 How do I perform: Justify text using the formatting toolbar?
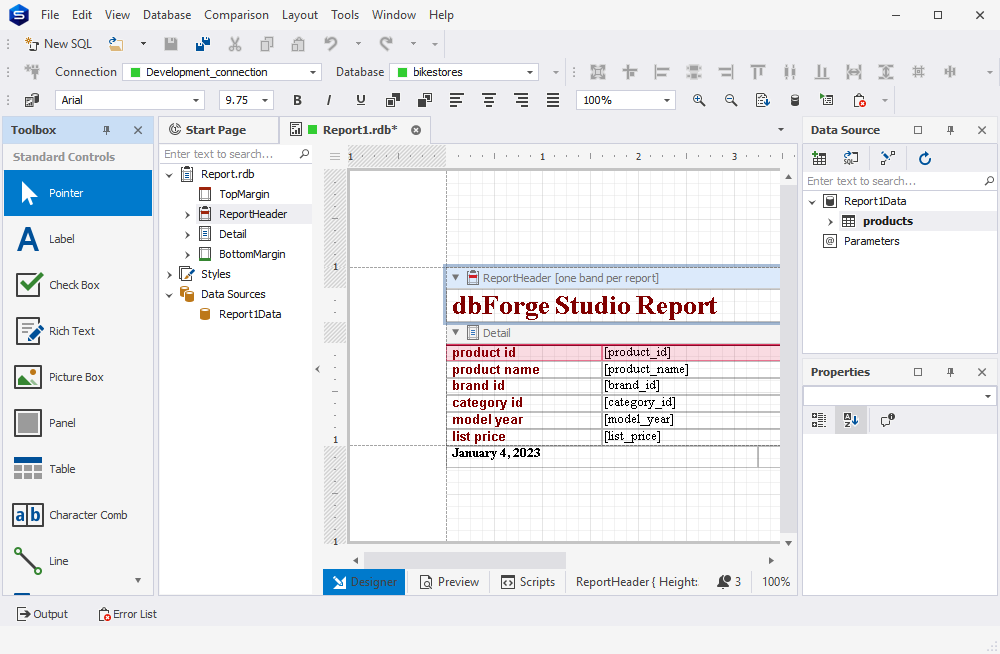tap(553, 100)
